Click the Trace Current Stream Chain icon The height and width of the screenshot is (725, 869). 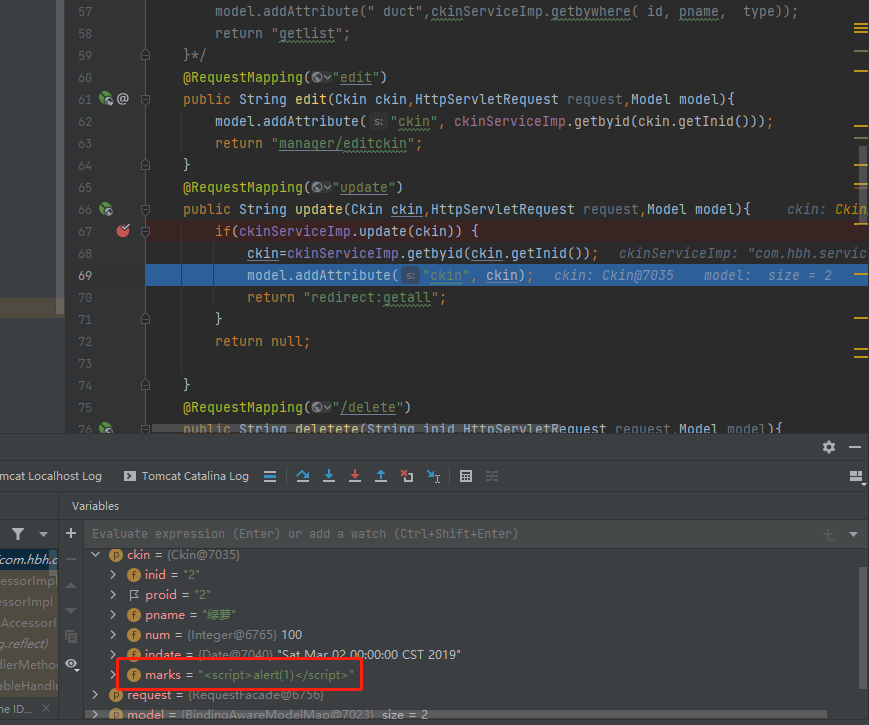(x=492, y=476)
